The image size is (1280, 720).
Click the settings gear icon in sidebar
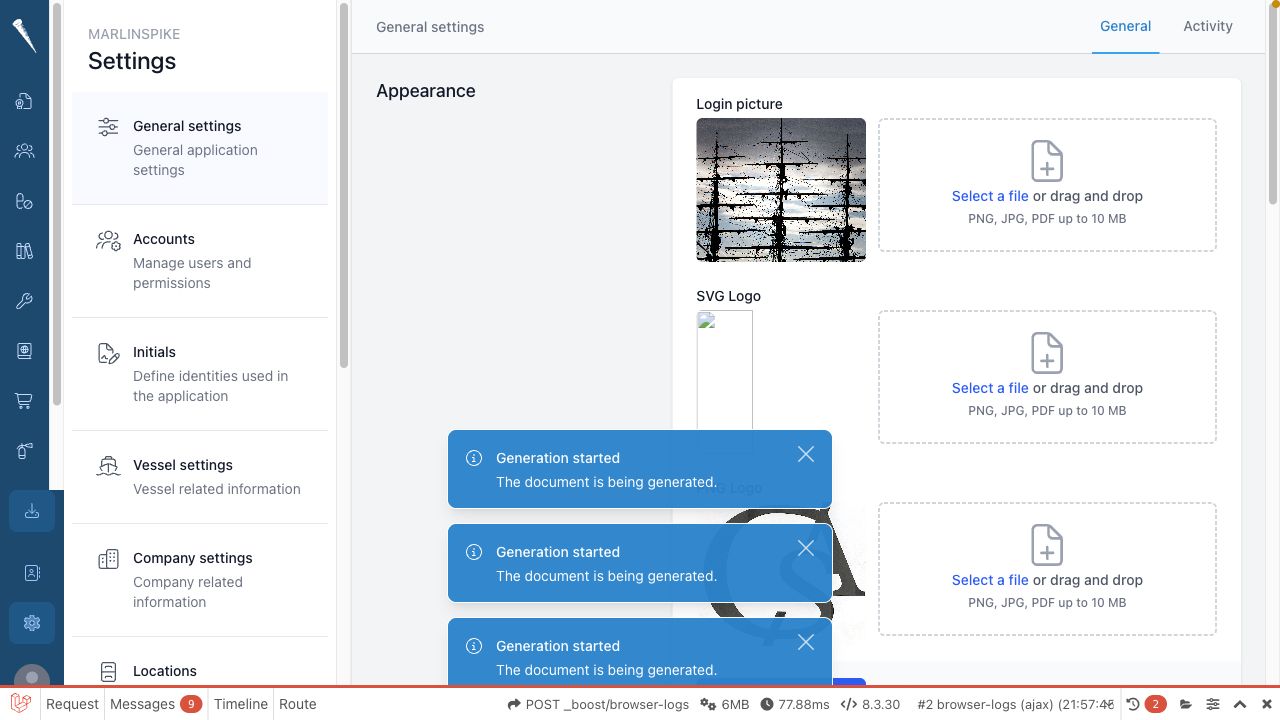coord(32,623)
